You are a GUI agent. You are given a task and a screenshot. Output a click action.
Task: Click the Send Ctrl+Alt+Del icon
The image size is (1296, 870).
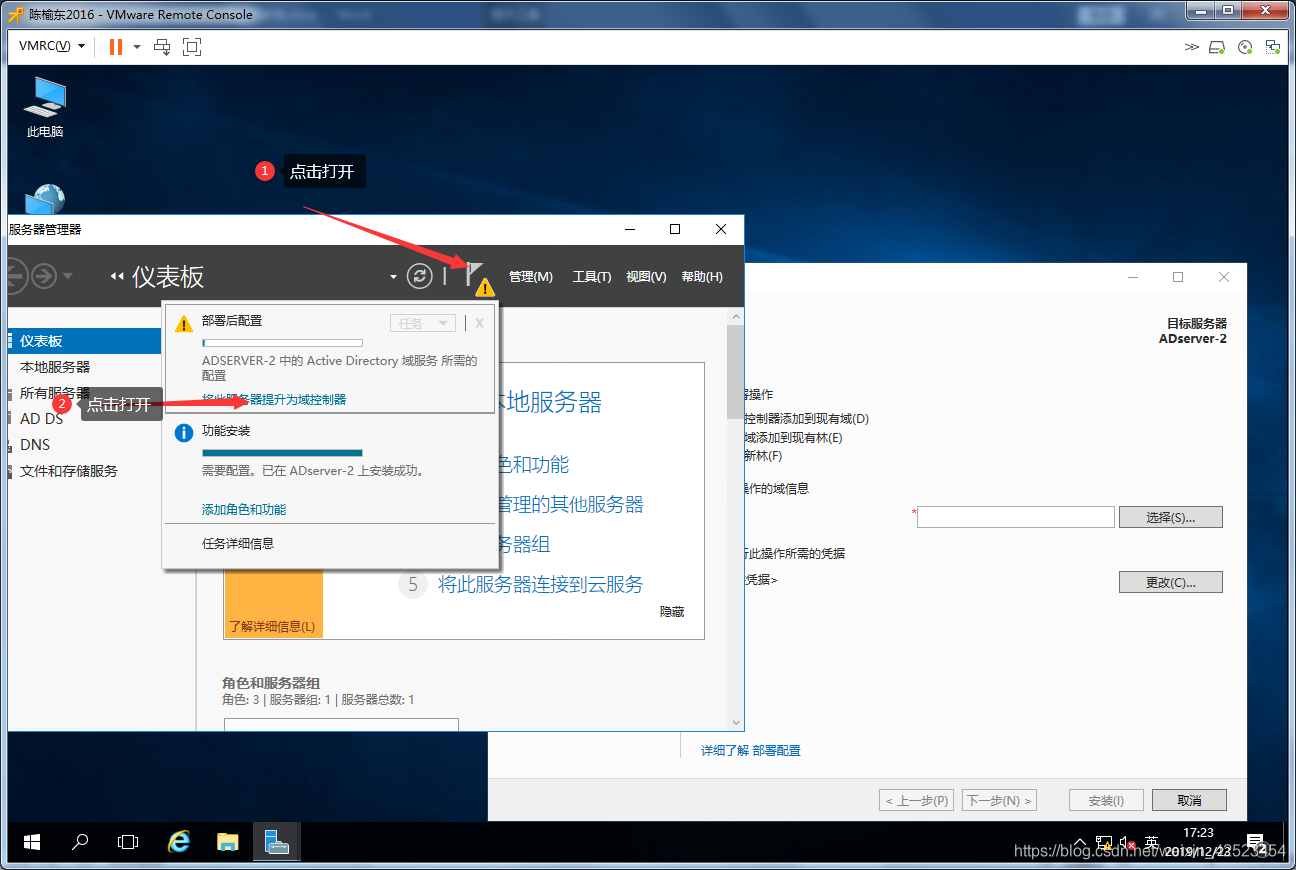click(x=162, y=47)
